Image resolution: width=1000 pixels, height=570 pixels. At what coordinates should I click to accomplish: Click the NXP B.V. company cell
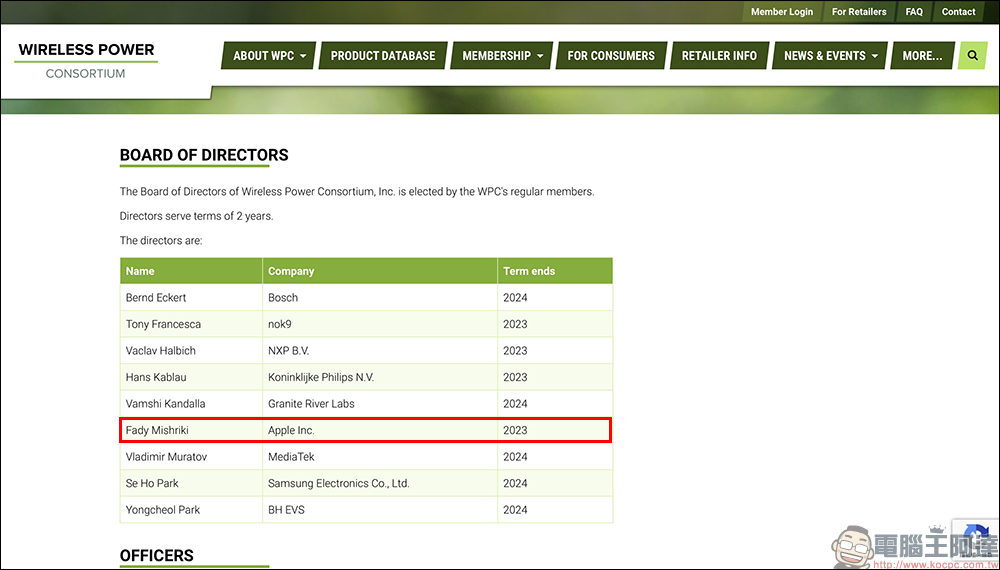[380, 351]
